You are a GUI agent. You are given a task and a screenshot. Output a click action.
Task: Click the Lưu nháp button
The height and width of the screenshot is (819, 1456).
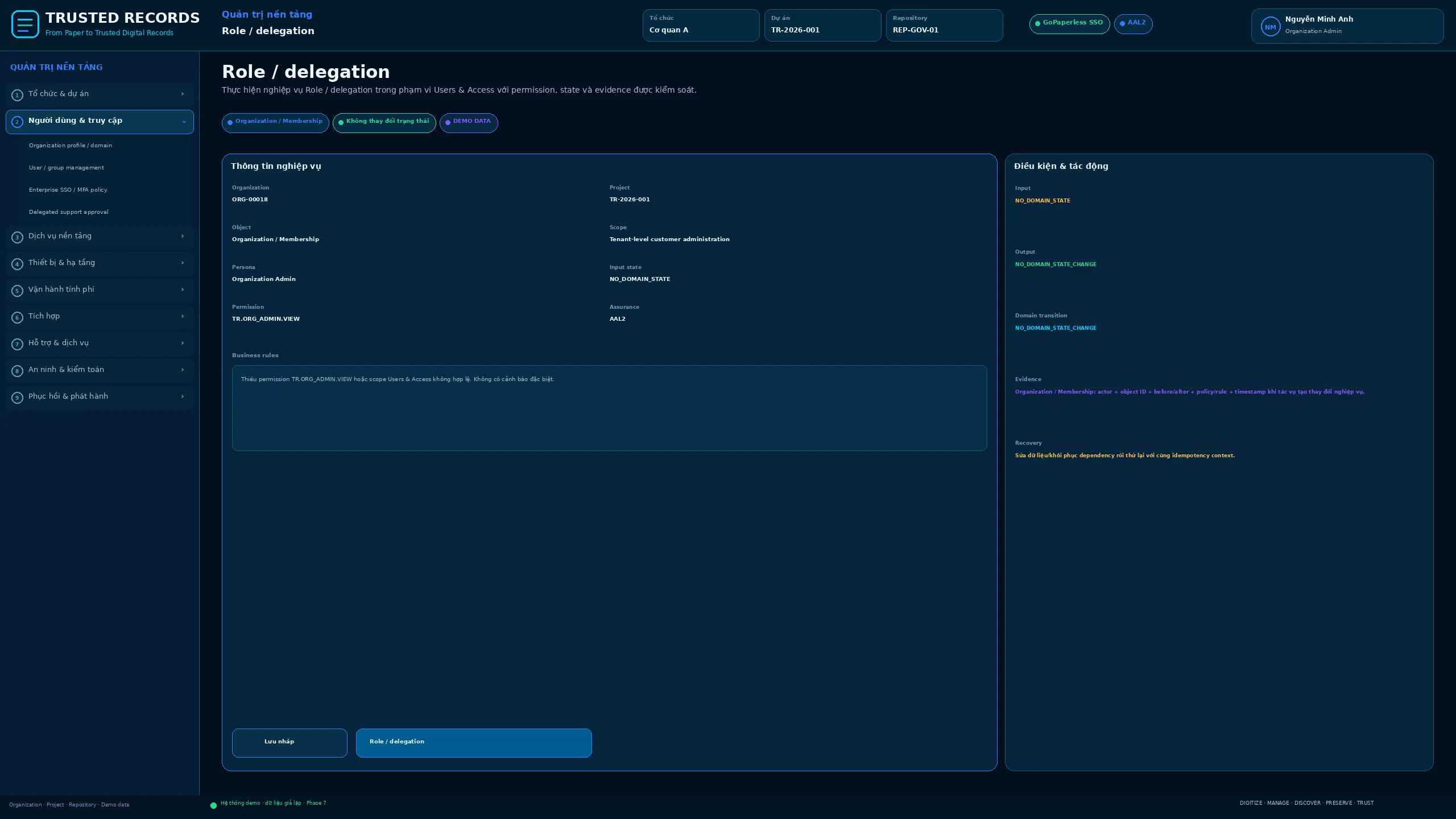289,743
